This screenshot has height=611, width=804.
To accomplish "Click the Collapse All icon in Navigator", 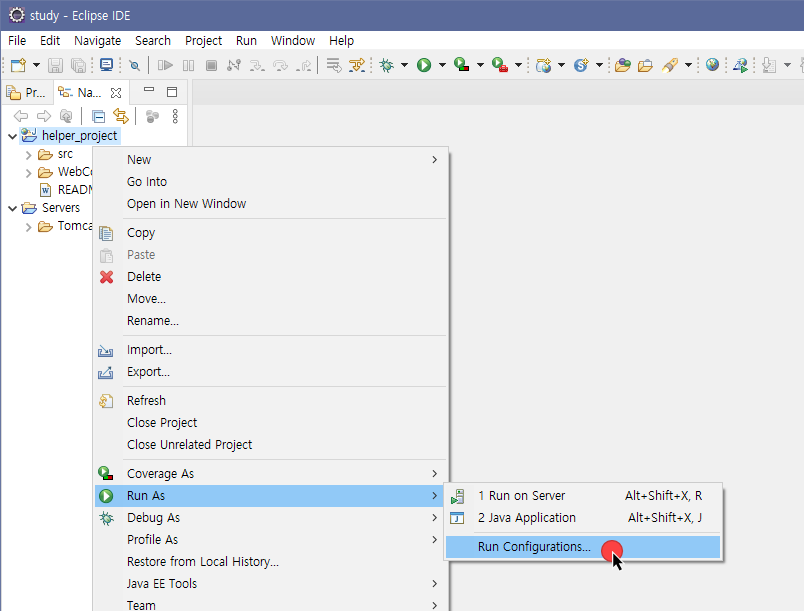I will 98,117.
